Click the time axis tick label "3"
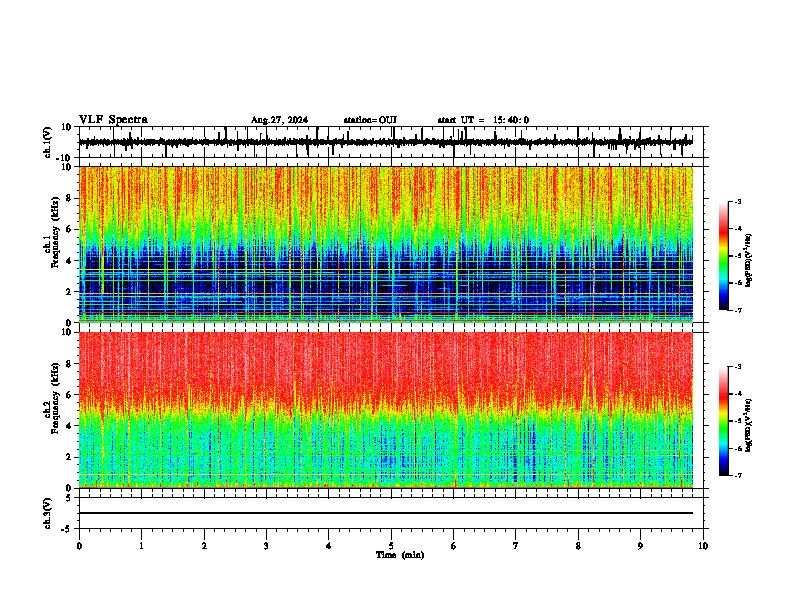The height and width of the screenshot is (612, 792). pos(266,546)
